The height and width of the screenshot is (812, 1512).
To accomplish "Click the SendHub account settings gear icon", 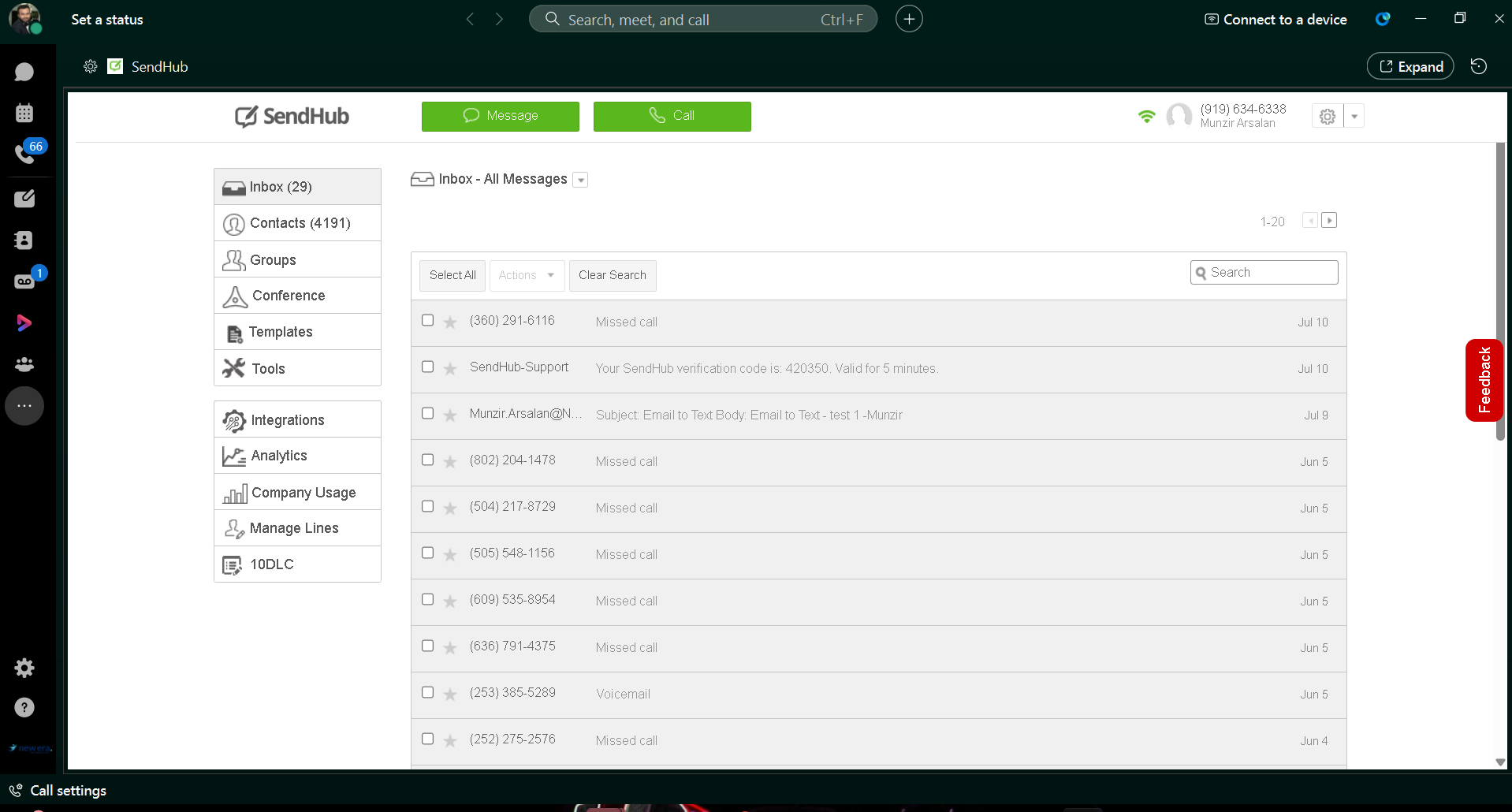I will 1328,117.
